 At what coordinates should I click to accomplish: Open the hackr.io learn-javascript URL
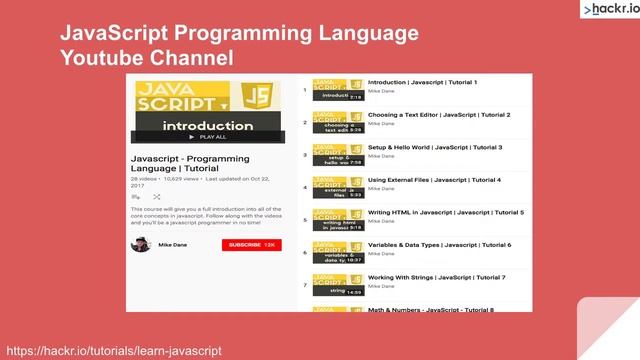pos(114,351)
